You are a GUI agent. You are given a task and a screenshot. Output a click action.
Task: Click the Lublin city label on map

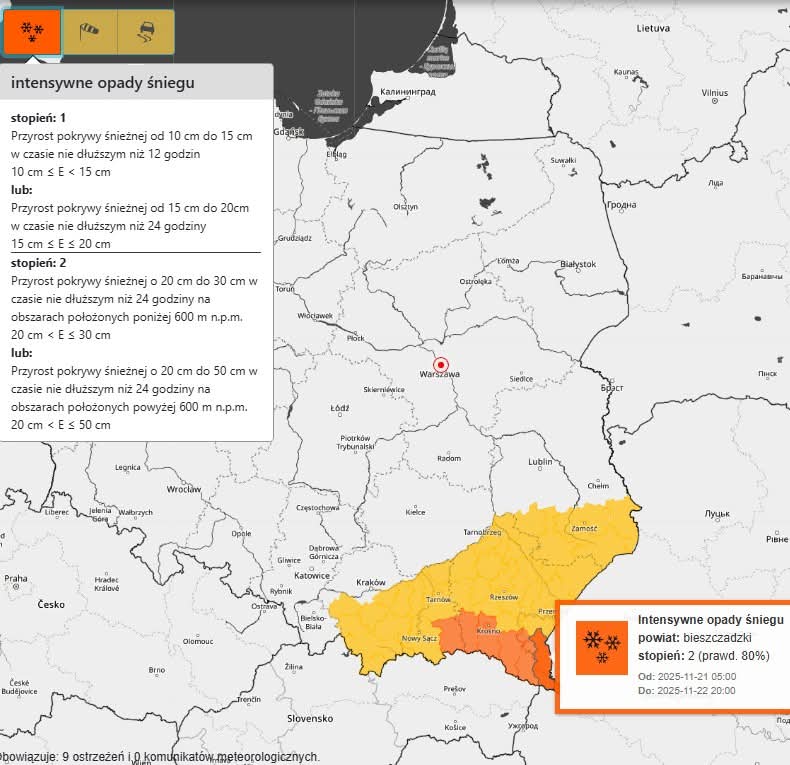pyautogui.click(x=540, y=462)
